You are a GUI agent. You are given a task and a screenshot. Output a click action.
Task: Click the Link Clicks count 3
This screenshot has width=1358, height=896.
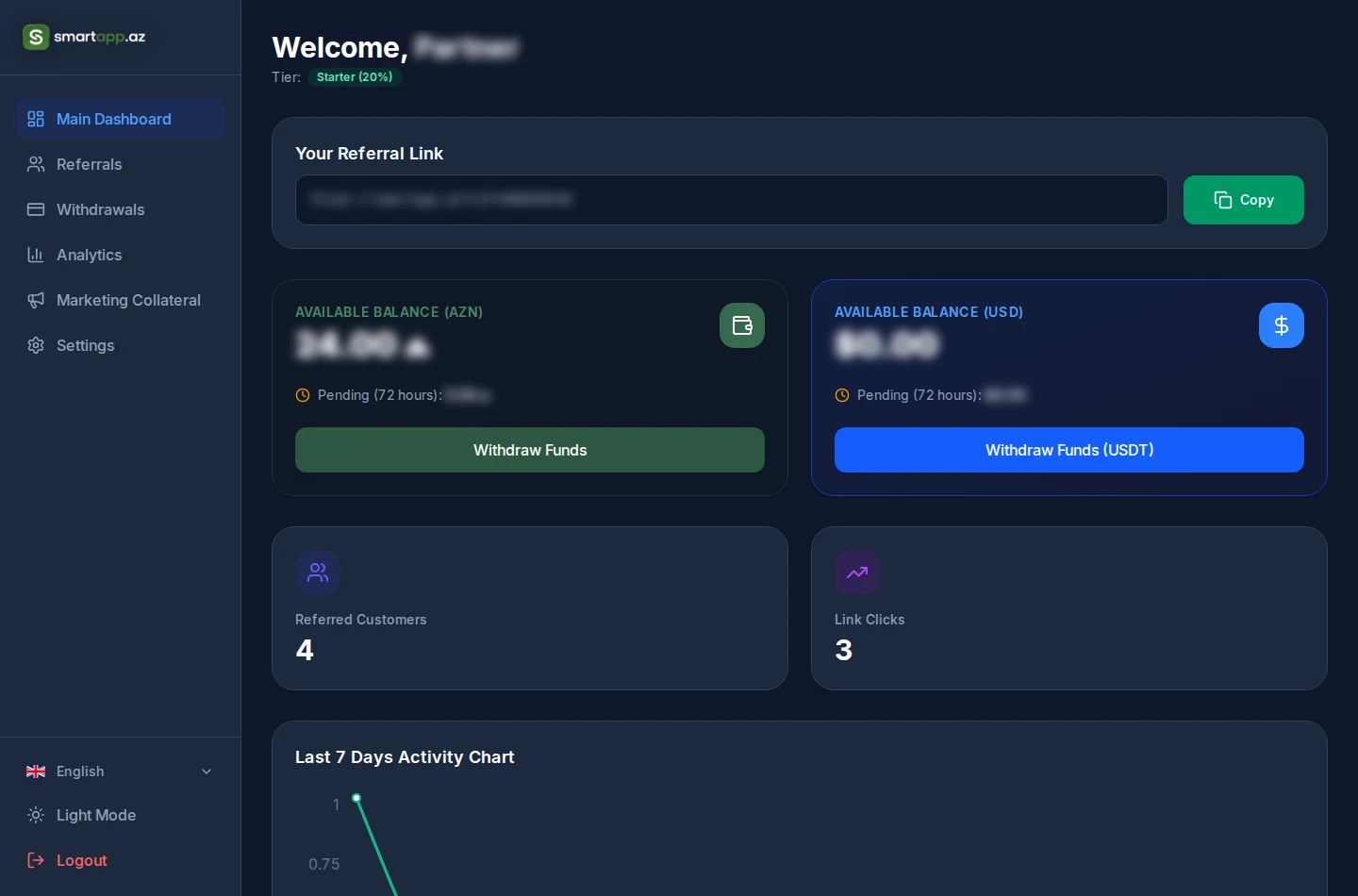[x=844, y=650]
